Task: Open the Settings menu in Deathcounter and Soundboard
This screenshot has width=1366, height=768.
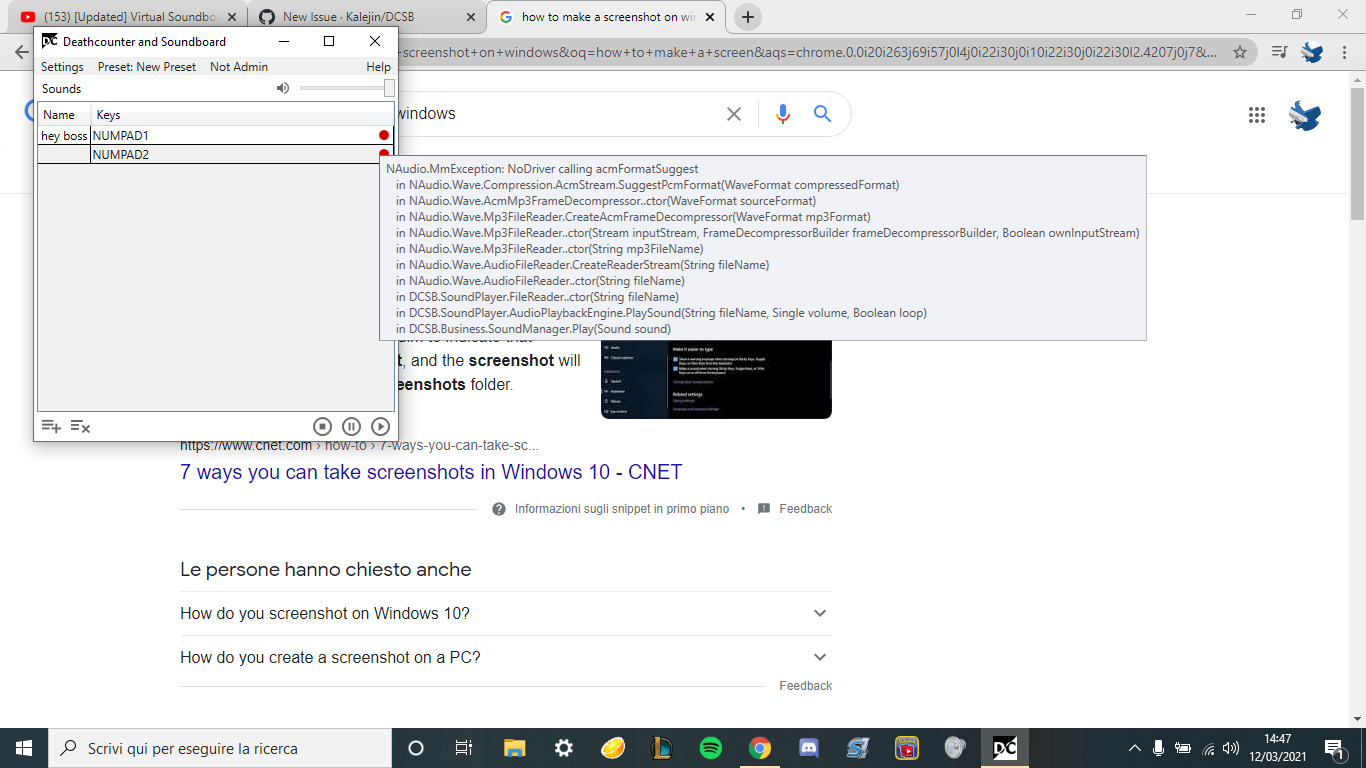Action: [62, 66]
